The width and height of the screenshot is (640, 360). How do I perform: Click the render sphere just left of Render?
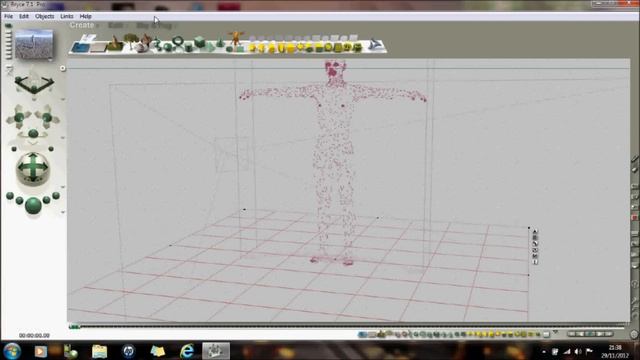[x=19, y=200]
